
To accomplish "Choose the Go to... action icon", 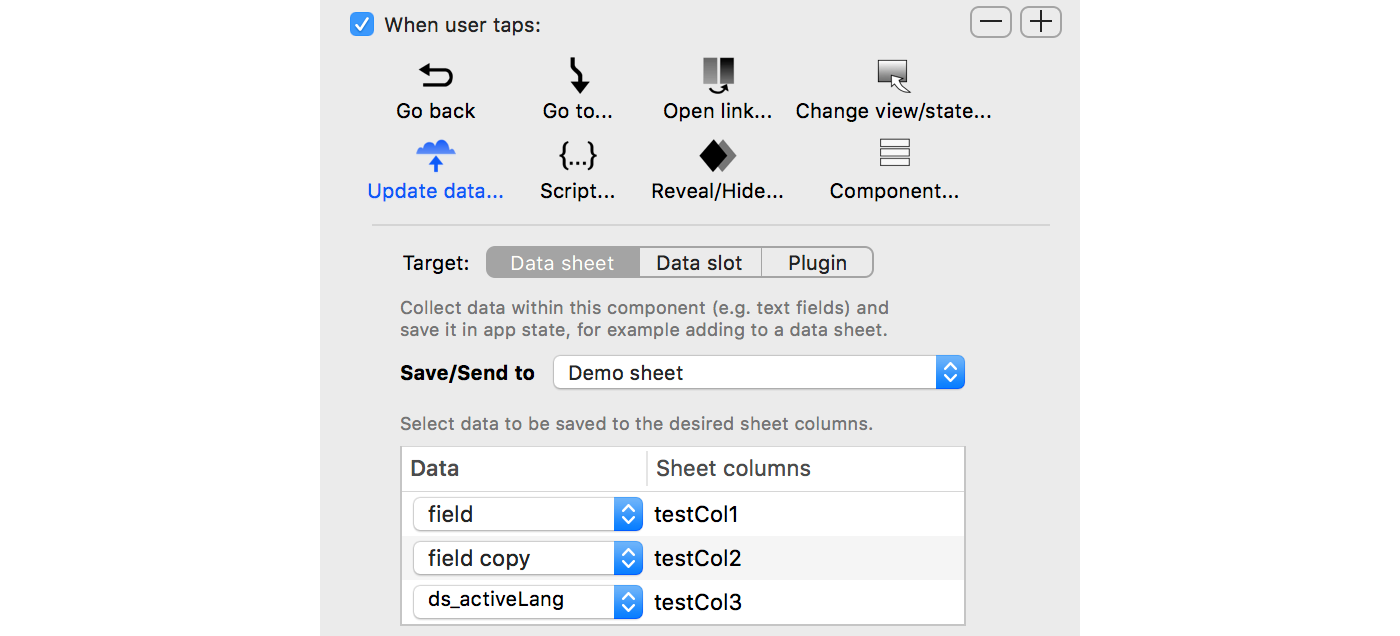I will click(578, 76).
